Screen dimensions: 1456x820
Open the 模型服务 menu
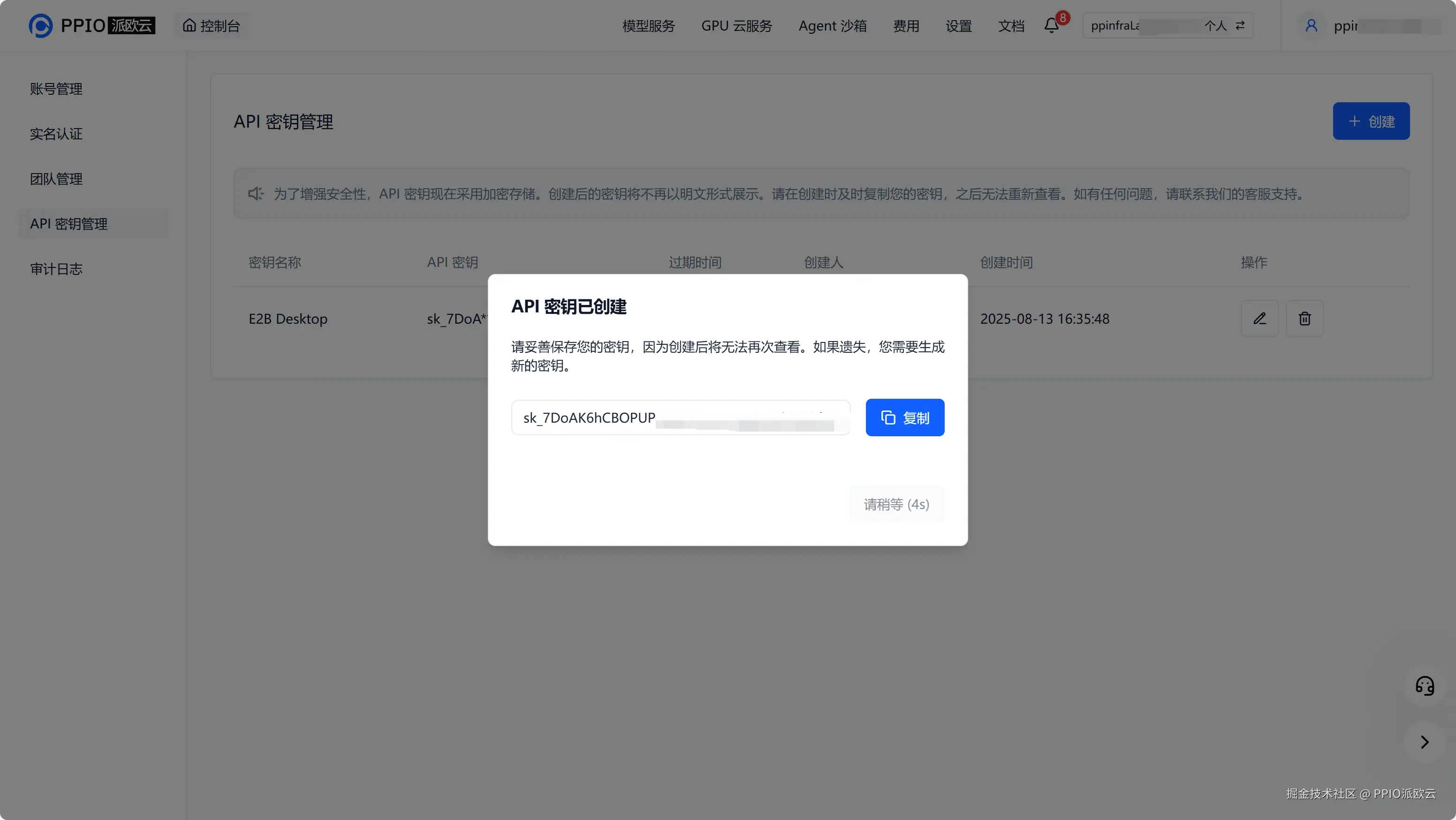[x=648, y=26]
